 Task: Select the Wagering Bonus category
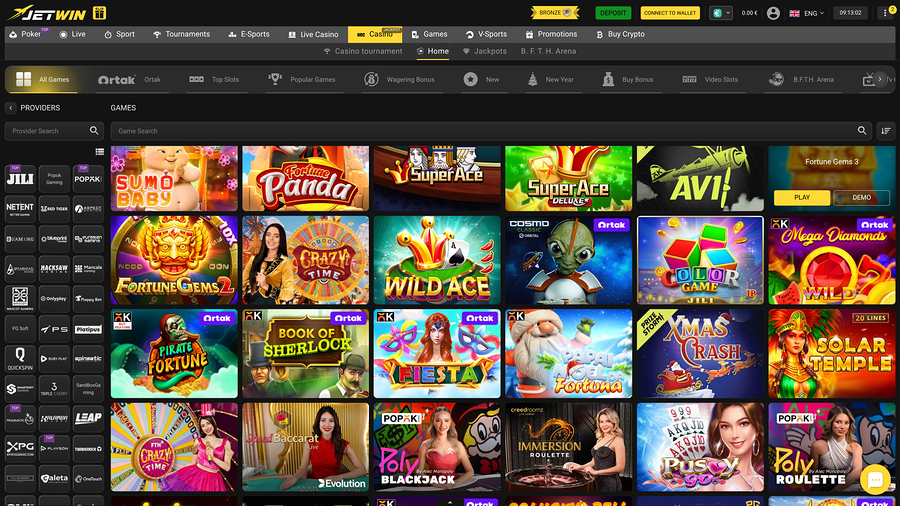(399, 80)
